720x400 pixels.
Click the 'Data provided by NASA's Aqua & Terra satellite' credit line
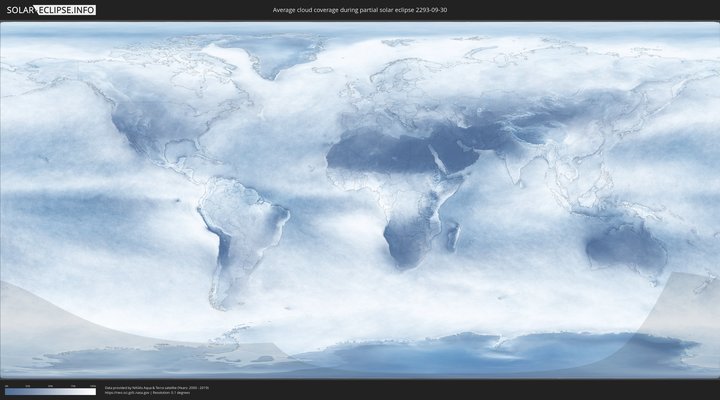(157, 388)
